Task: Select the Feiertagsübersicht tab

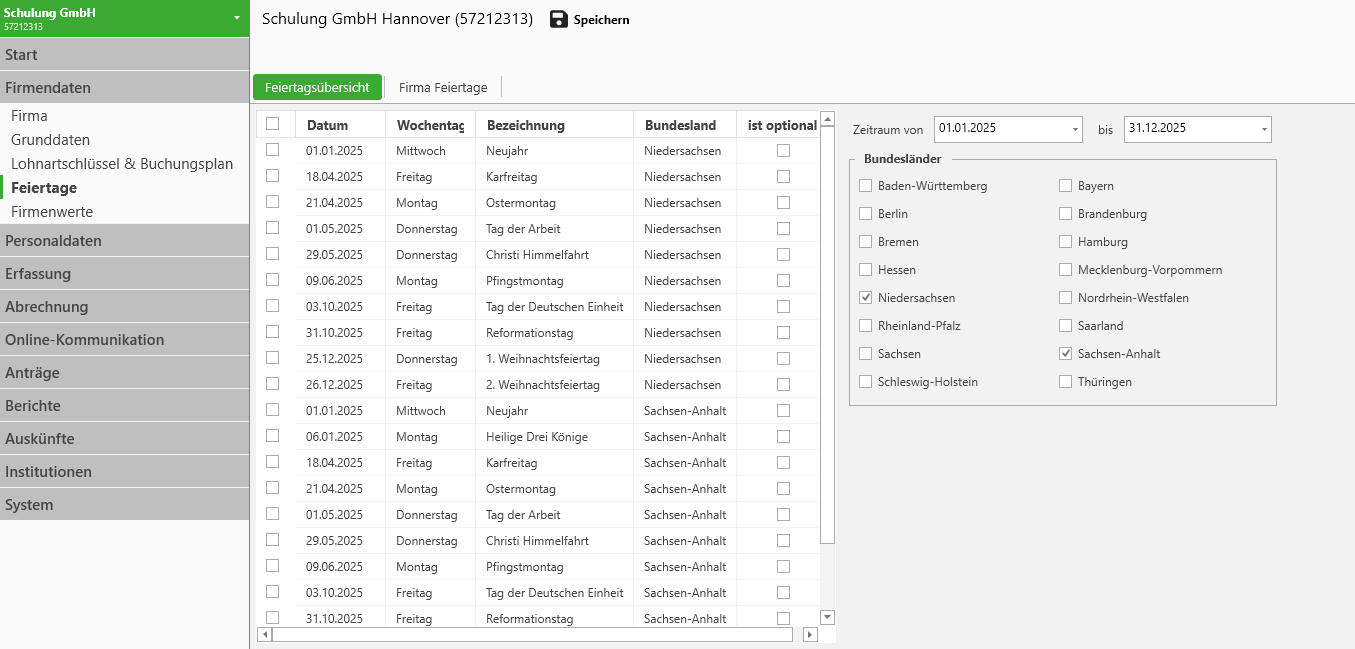Action: [x=317, y=88]
